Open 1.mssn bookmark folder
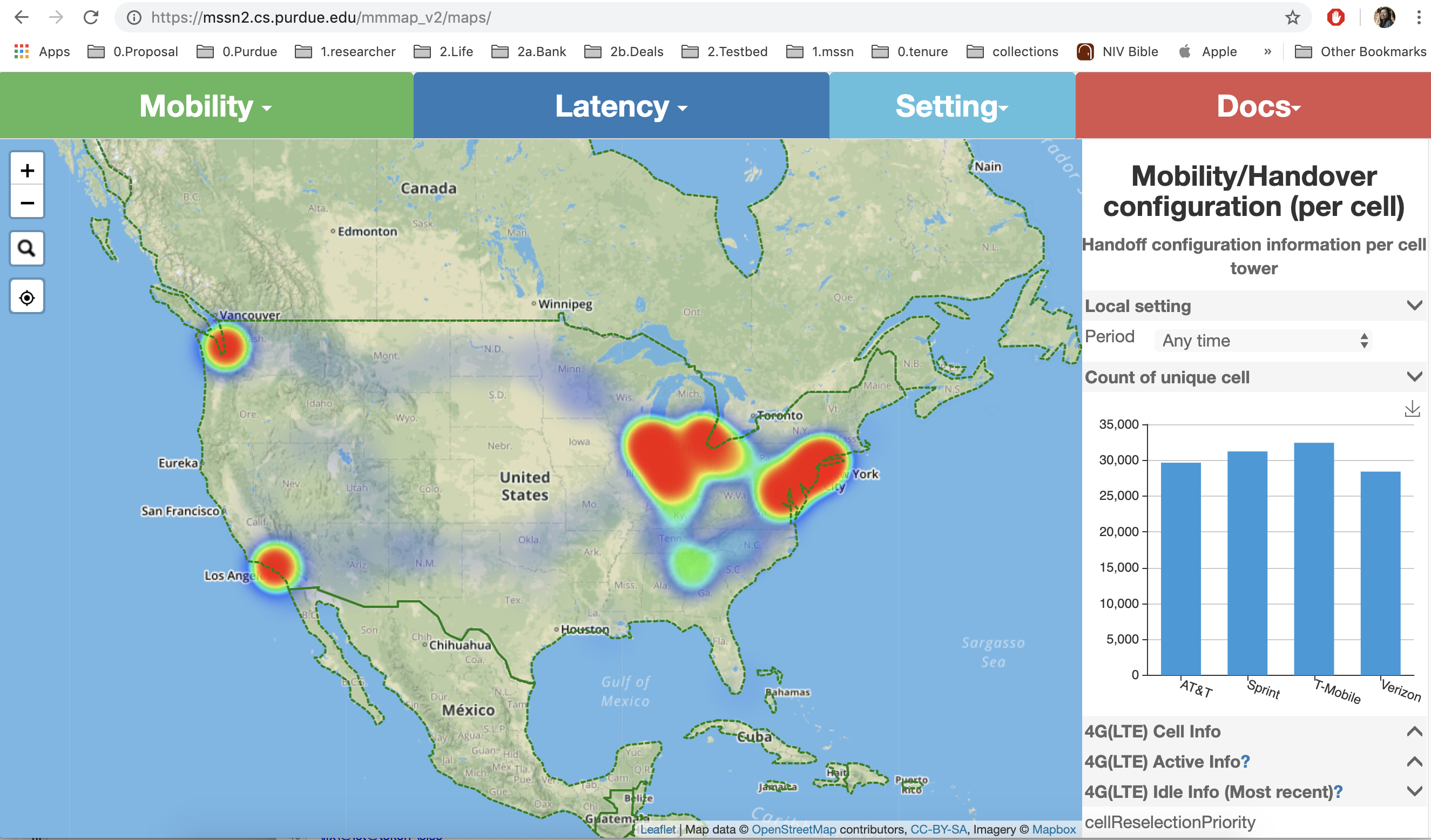Image resolution: width=1431 pixels, height=840 pixels. 819,52
